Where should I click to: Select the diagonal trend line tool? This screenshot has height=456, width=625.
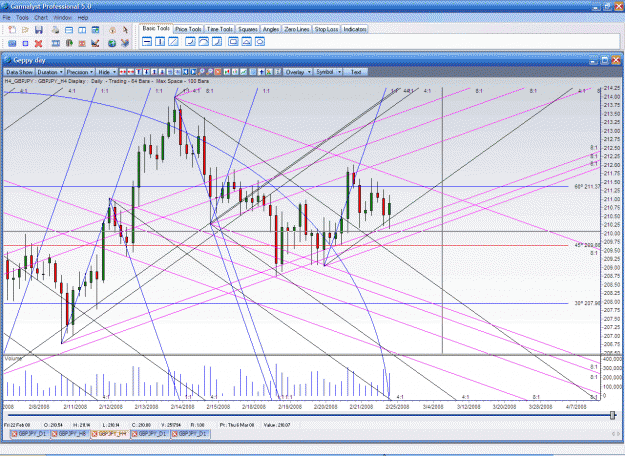(x=173, y=41)
